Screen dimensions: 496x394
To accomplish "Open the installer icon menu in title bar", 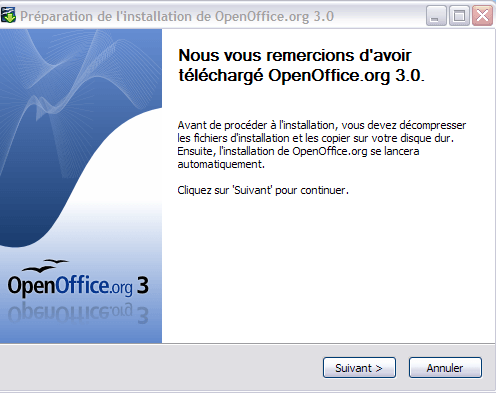I will pyautogui.click(x=8, y=16).
